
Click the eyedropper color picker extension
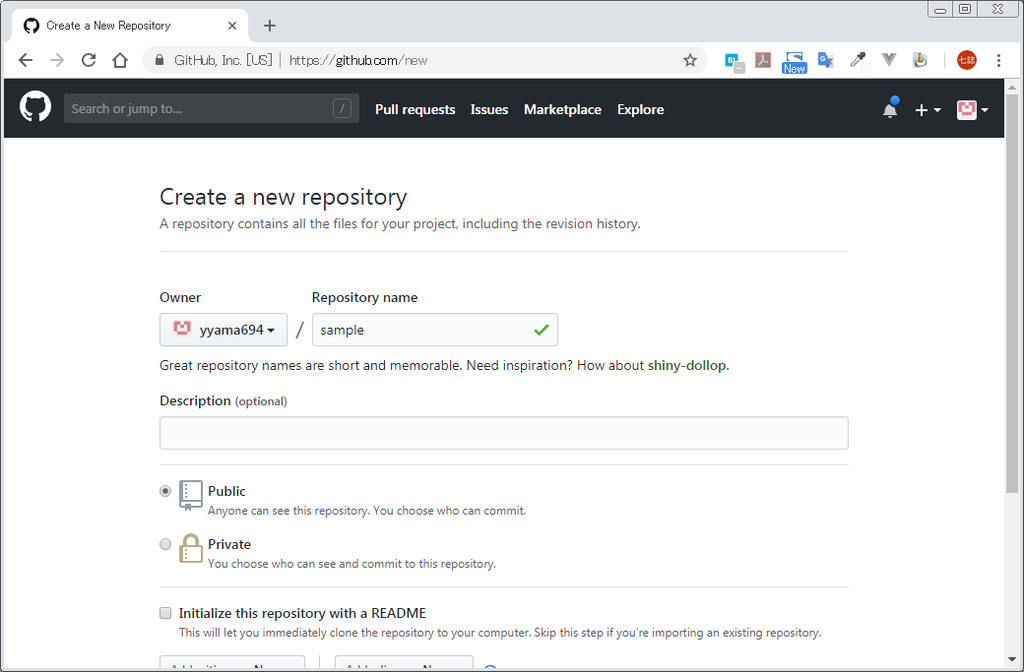click(x=857, y=60)
